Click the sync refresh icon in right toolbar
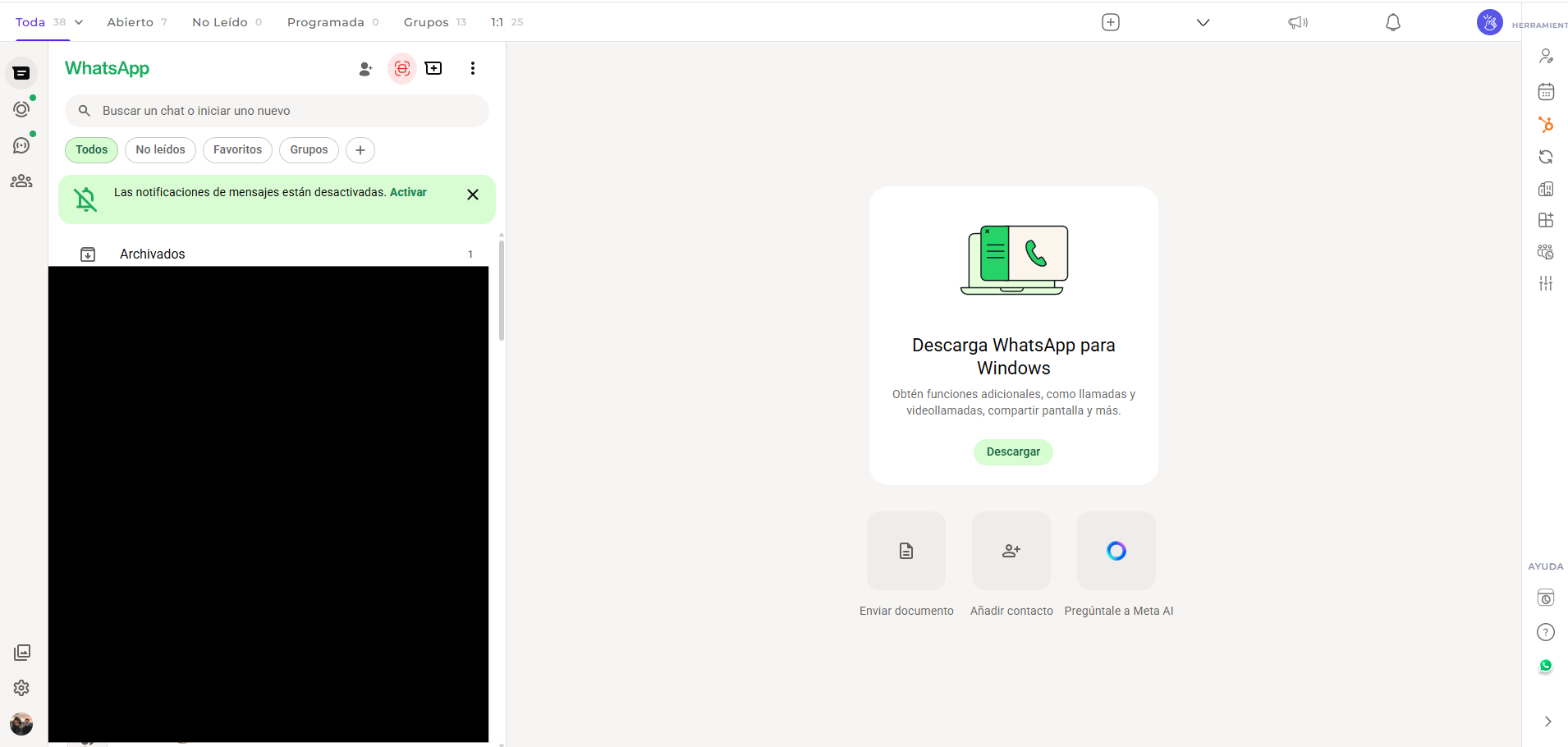The image size is (1568, 747). click(x=1546, y=157)
